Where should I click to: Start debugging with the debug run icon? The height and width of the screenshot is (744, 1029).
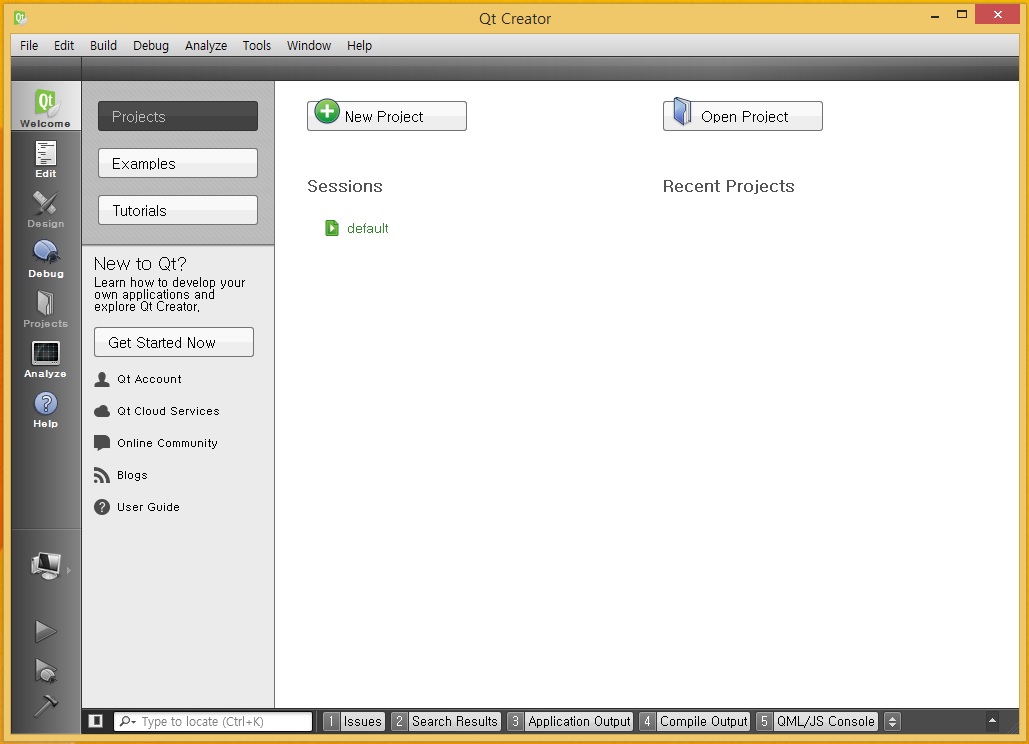click(45, 672)
